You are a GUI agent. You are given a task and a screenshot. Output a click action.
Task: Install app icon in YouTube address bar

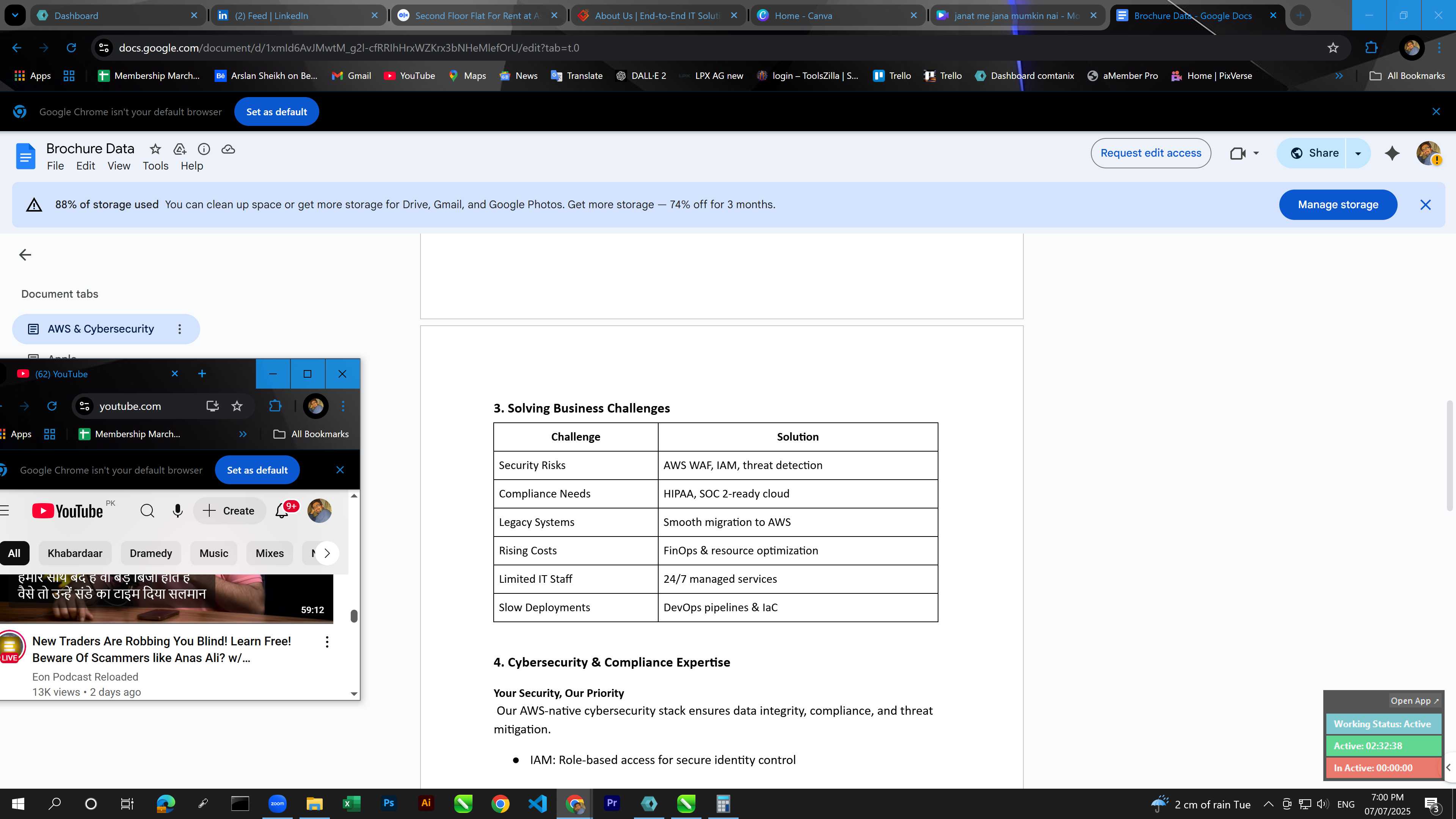212,406
